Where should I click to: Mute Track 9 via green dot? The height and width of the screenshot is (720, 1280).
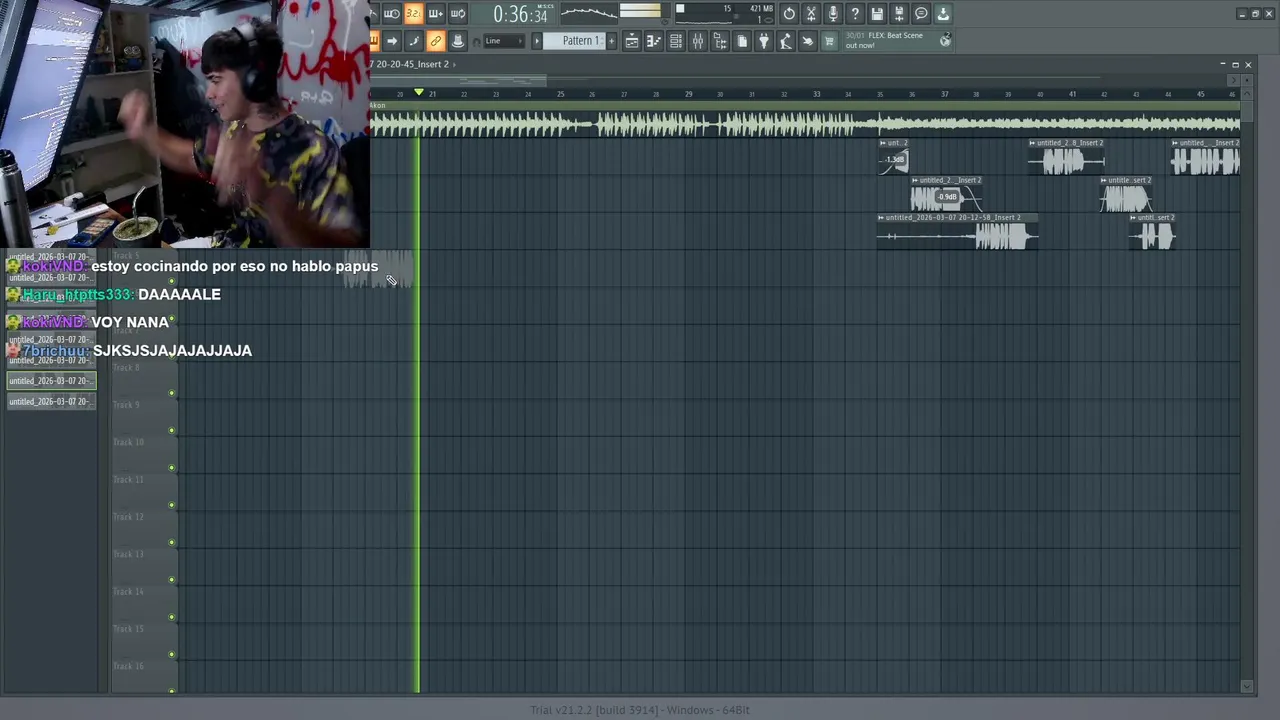[172, 430]
